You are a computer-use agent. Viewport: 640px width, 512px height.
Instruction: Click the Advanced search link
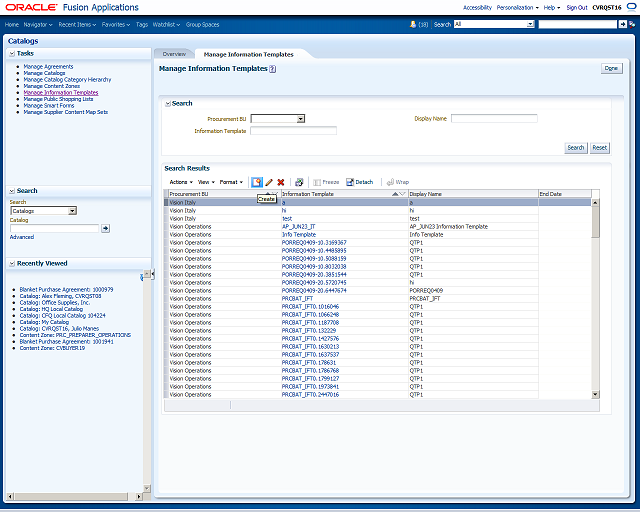point(22,237)
